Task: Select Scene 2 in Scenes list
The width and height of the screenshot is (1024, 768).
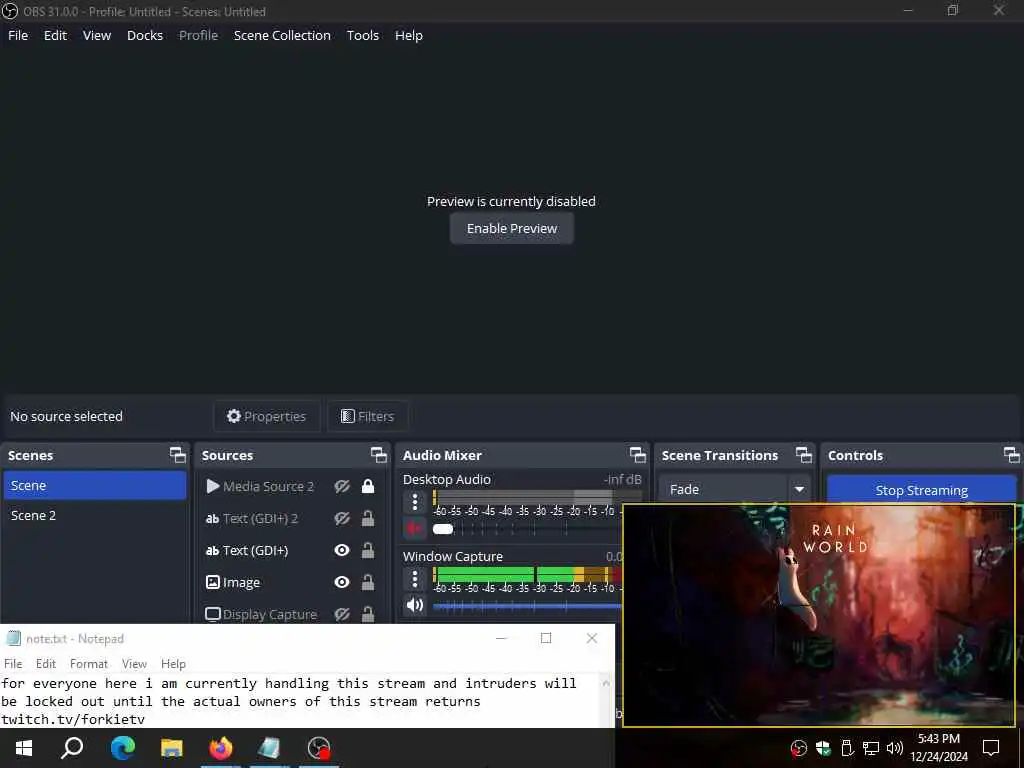Action: pyautogui.click(x=95, y=515)
